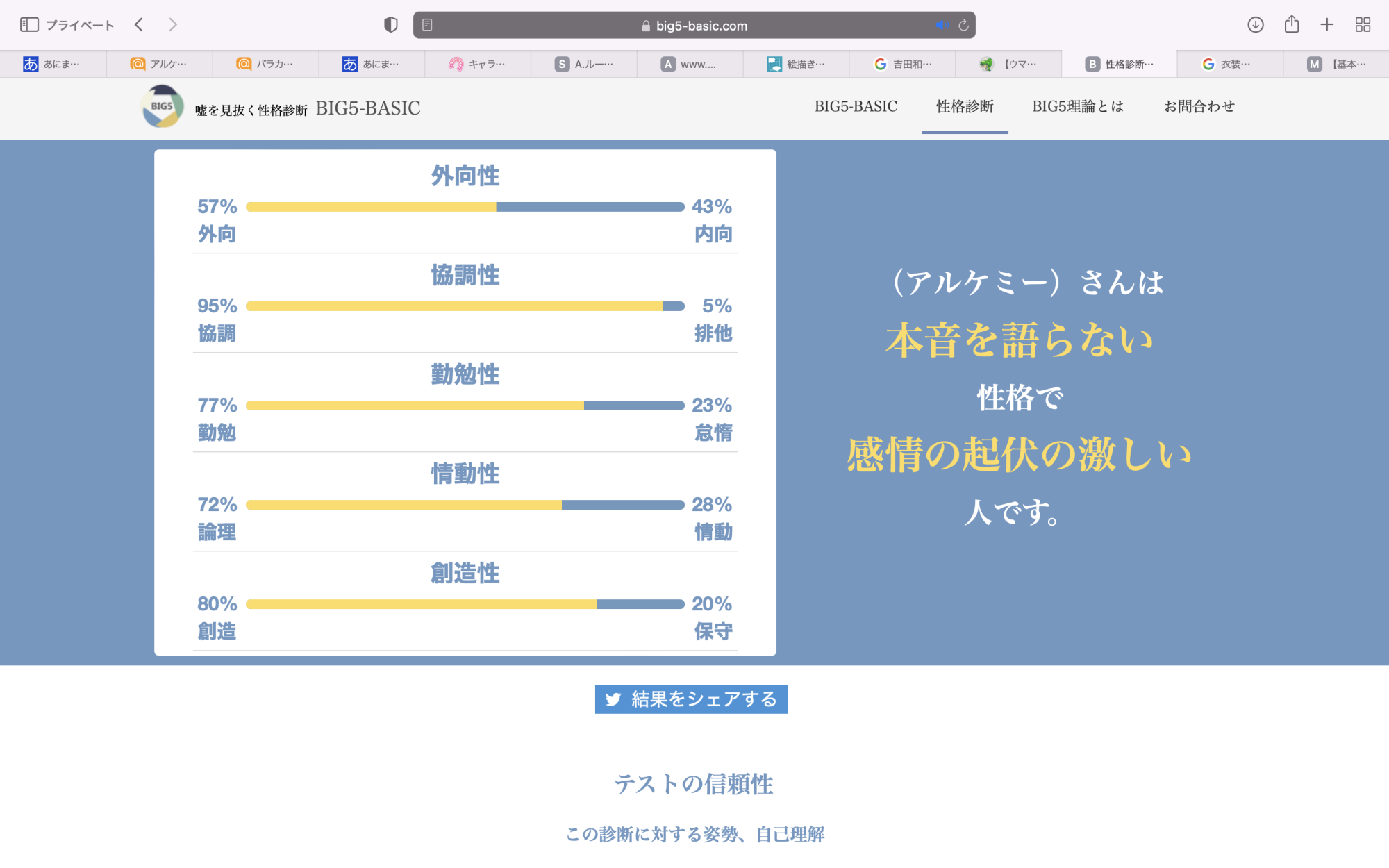Open a new tab with the plus icon
Viewport: 1389px width, 868px height.
(1326, 25)
